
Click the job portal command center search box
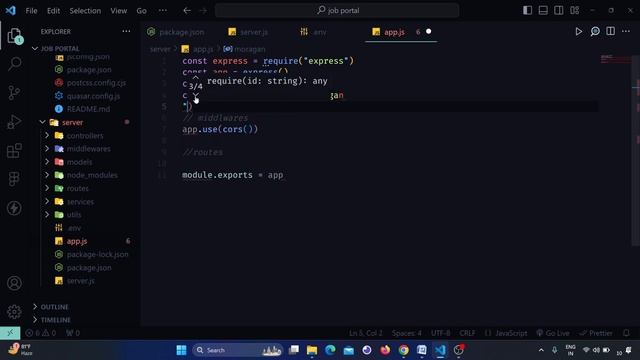[337, 11]
